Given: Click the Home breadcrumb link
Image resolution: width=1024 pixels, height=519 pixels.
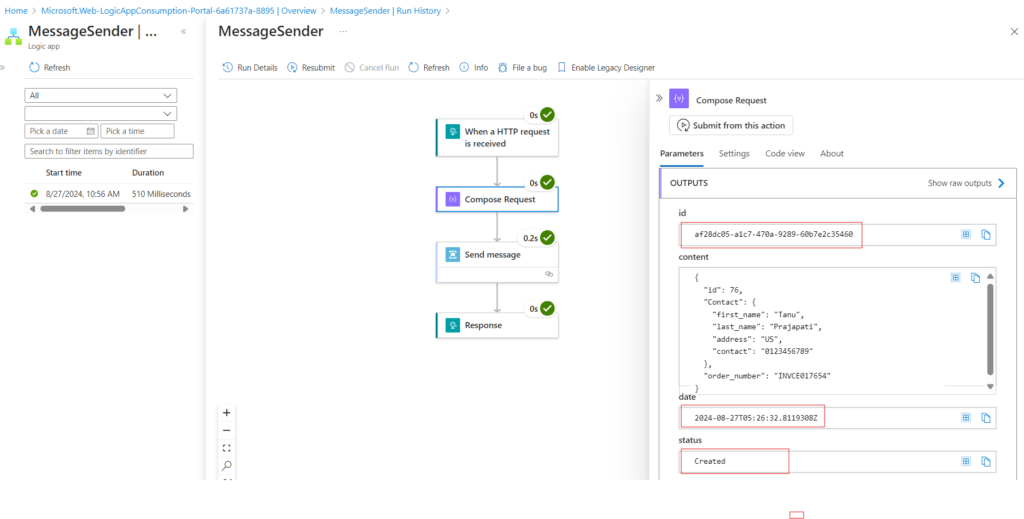Looking at the screenshot, I should pyautogui.click(x=16, y=11).
